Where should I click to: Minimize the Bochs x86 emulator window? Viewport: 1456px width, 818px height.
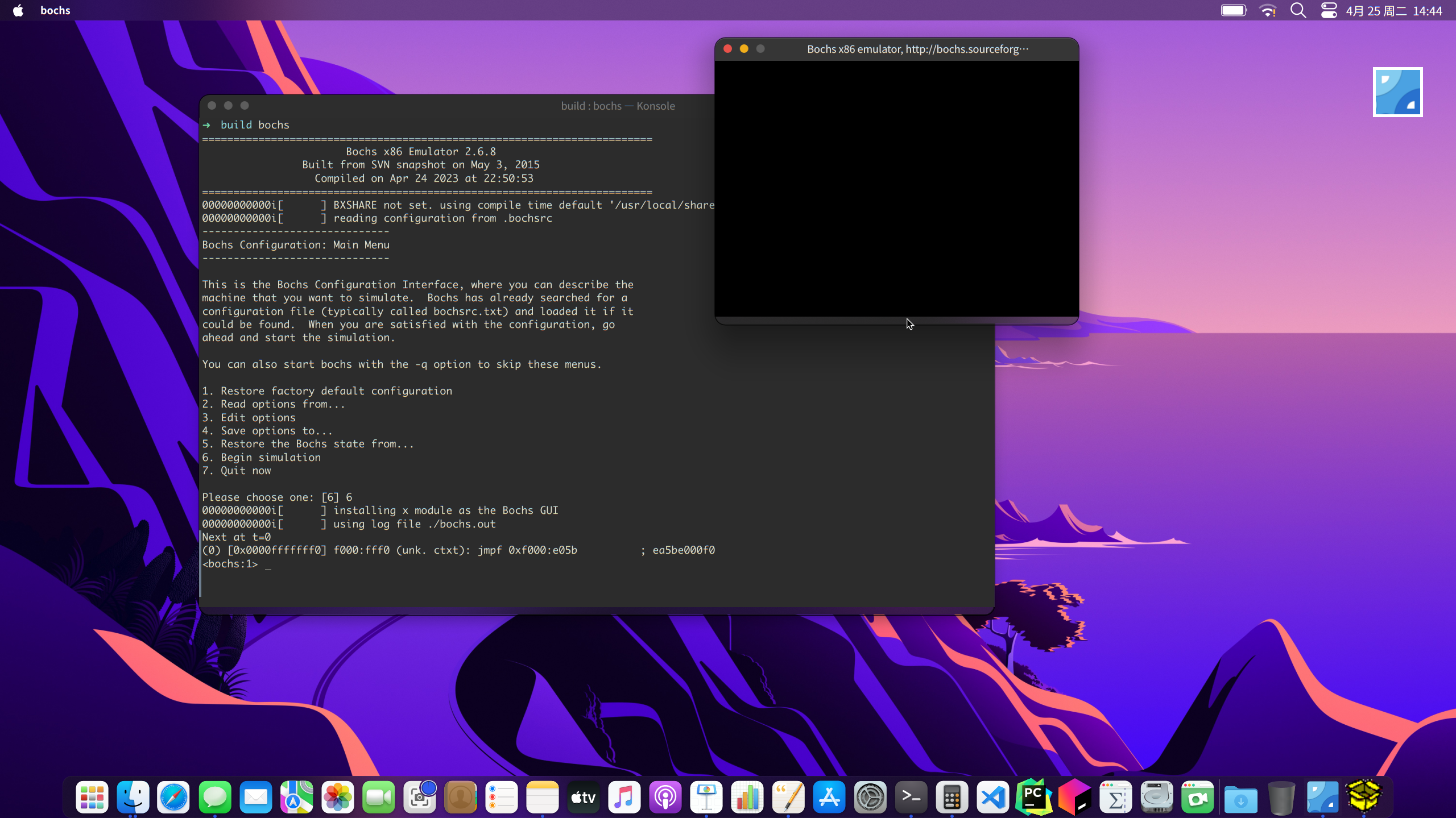point(744,49)
